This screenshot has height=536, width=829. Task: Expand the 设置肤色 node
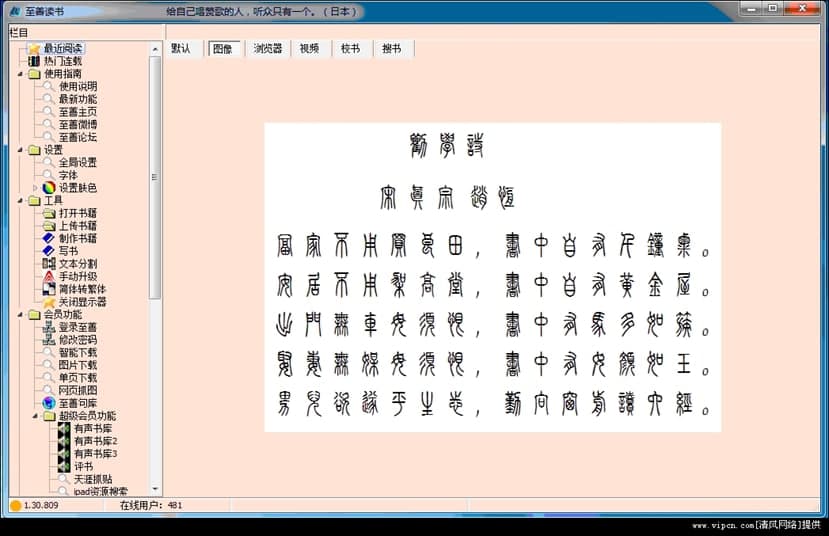[x=35, y=188]
